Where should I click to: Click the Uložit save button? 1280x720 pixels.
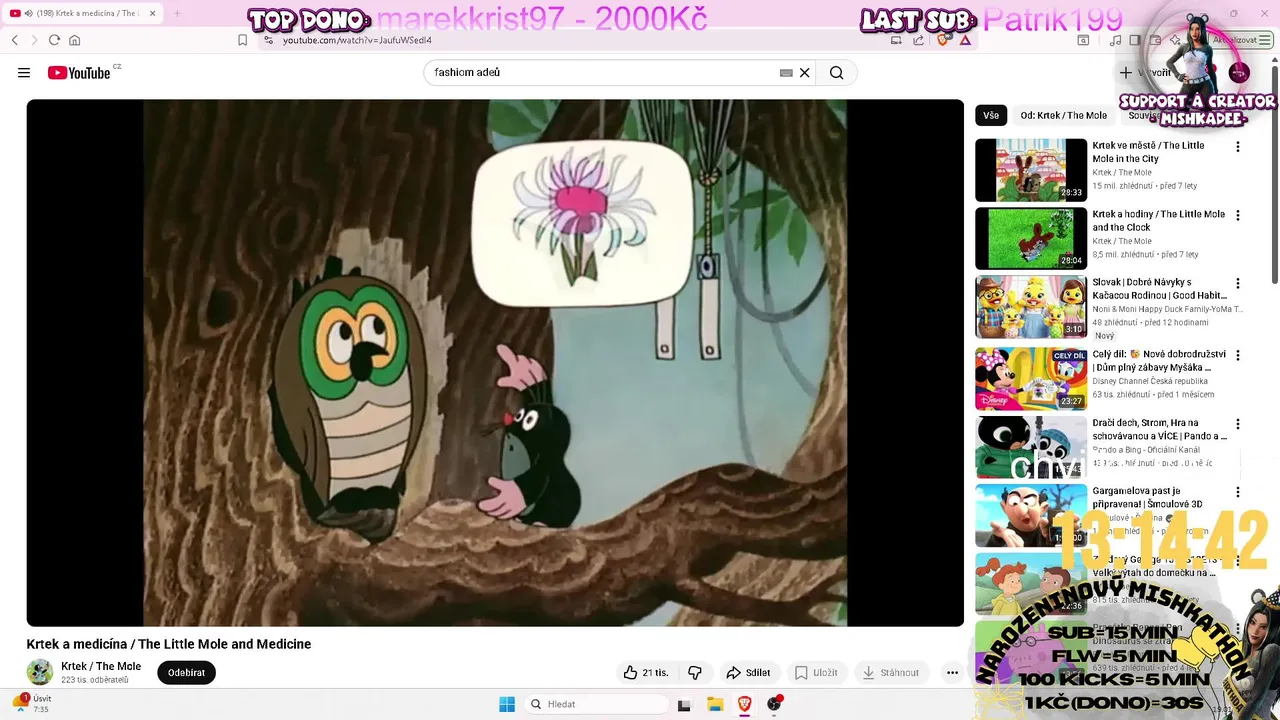point(816,673)
